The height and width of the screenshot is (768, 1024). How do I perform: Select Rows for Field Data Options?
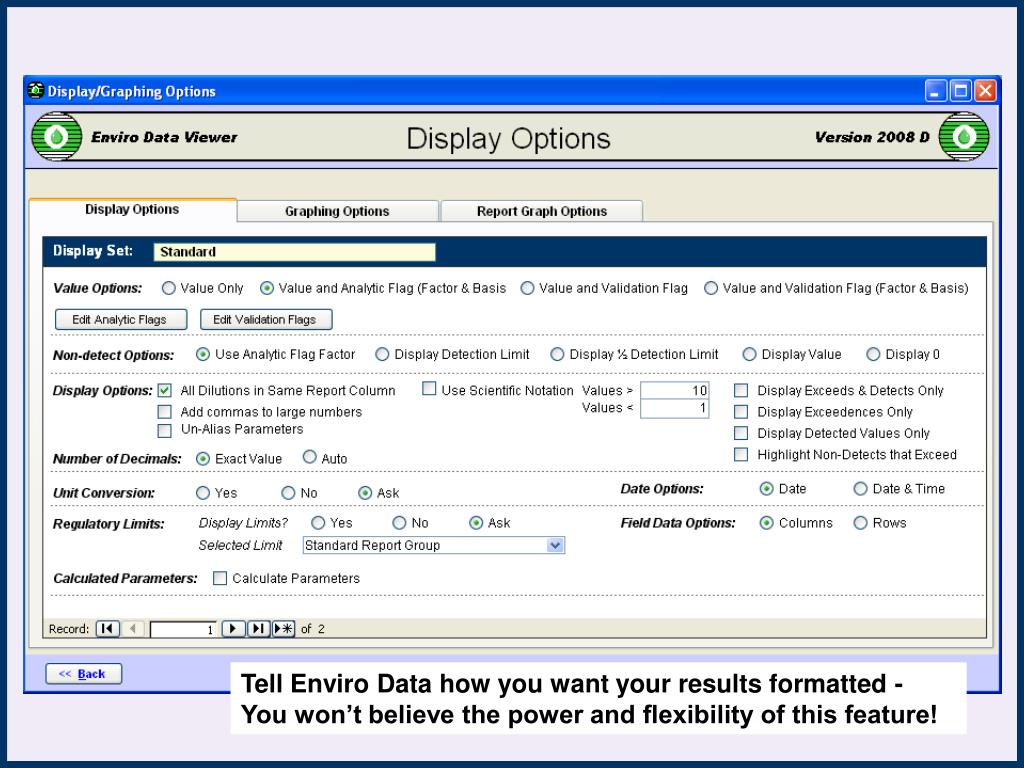pyautogui.click(x=861, y=522)
